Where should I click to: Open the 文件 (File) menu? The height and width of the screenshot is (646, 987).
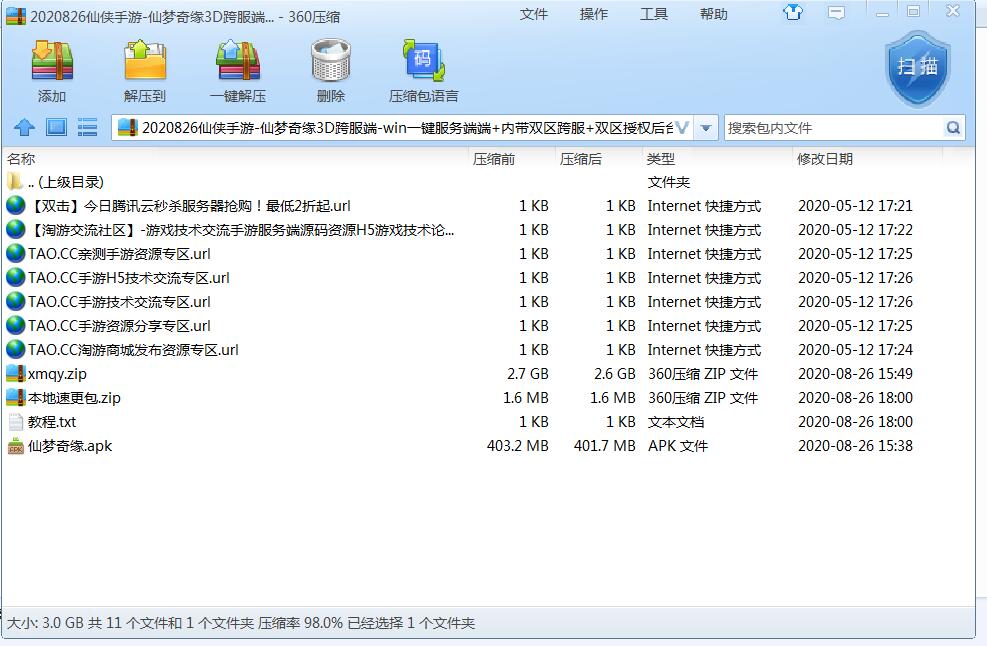point(535,14)
